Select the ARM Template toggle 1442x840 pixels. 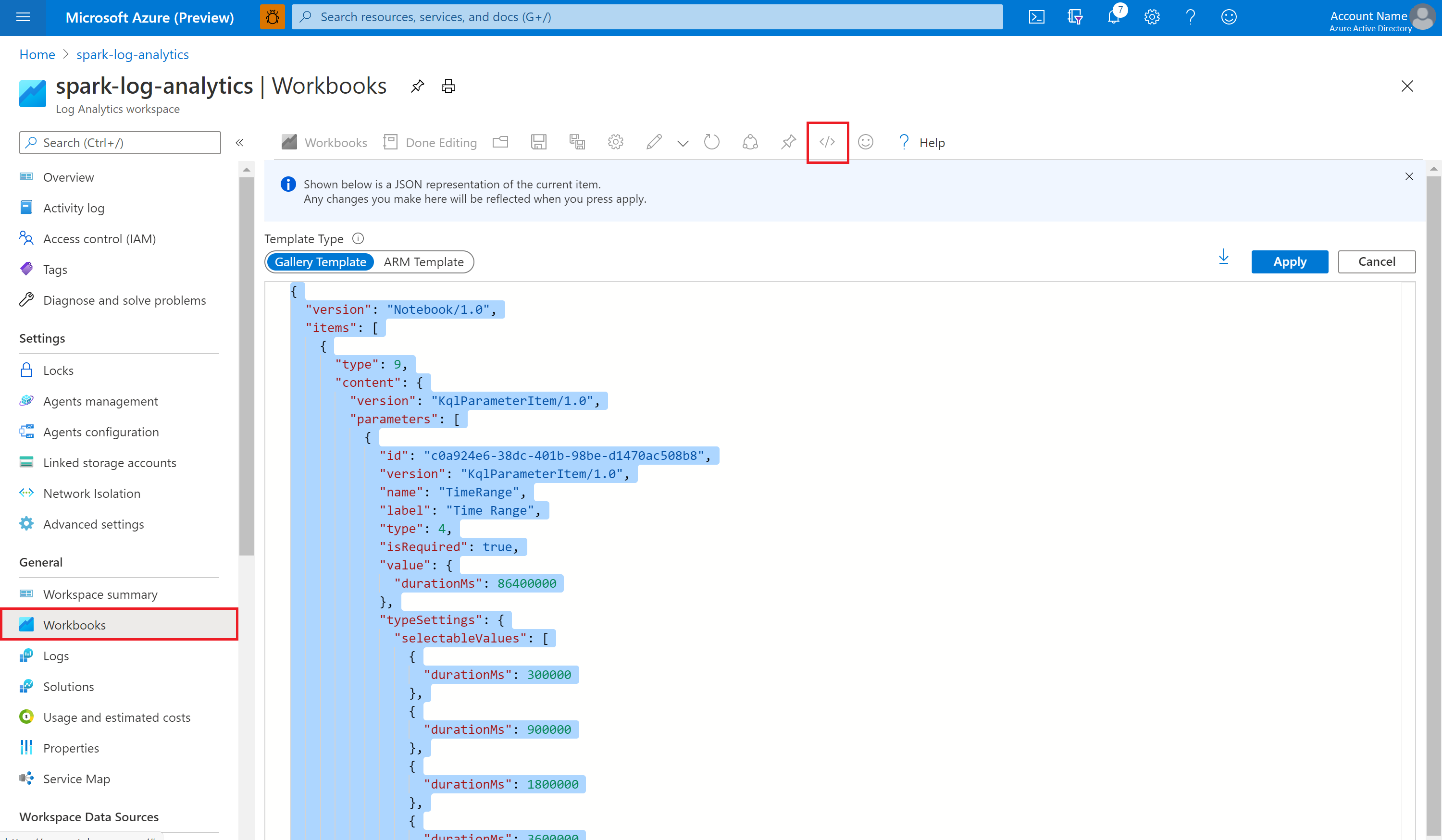tap(423, 262)
